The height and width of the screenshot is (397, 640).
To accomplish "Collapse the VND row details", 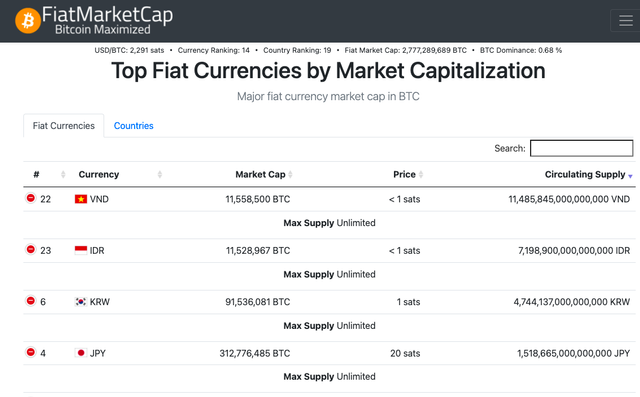I will [31, 198].
